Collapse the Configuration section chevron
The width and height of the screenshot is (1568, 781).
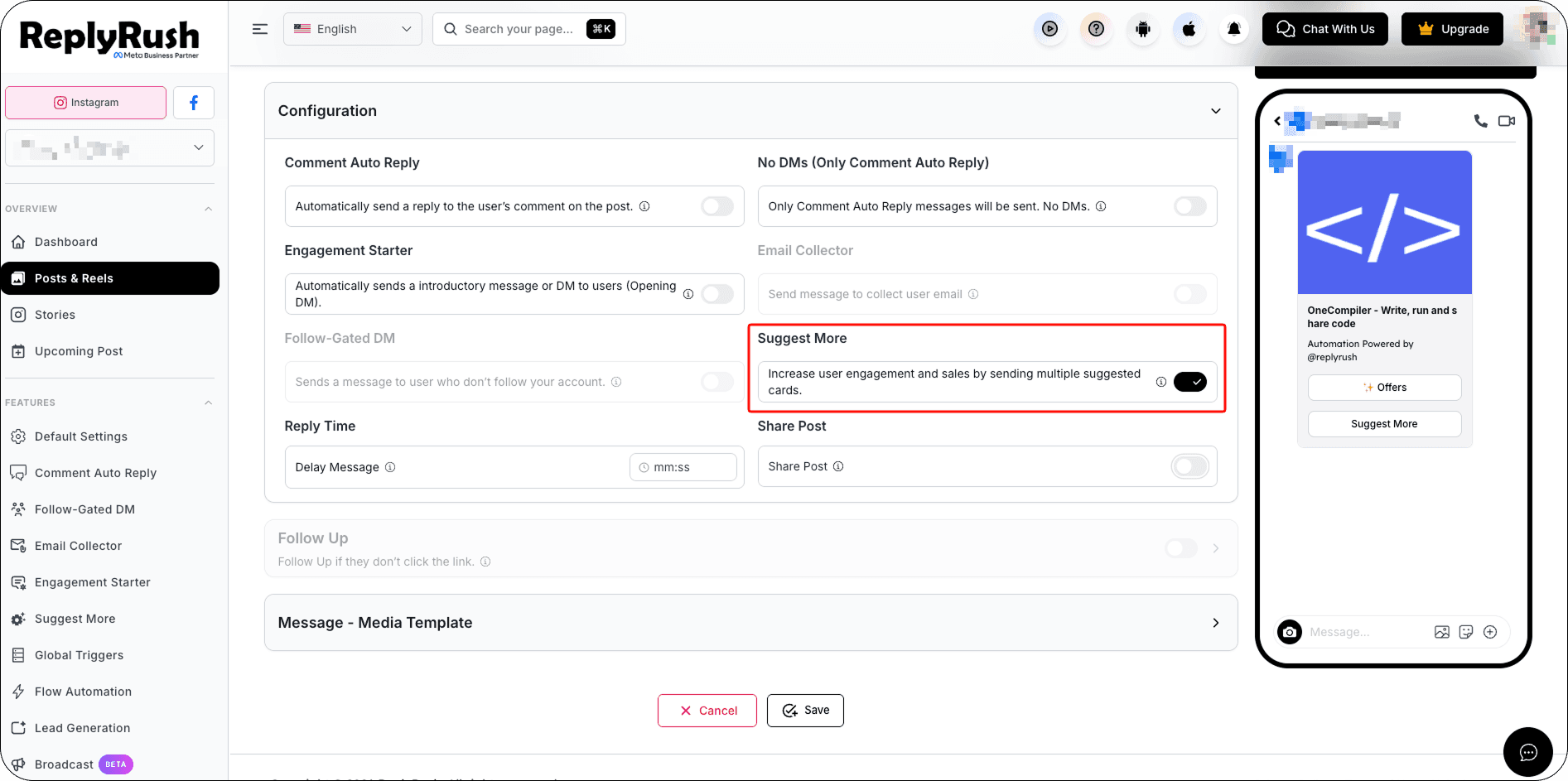point(1216,111)
